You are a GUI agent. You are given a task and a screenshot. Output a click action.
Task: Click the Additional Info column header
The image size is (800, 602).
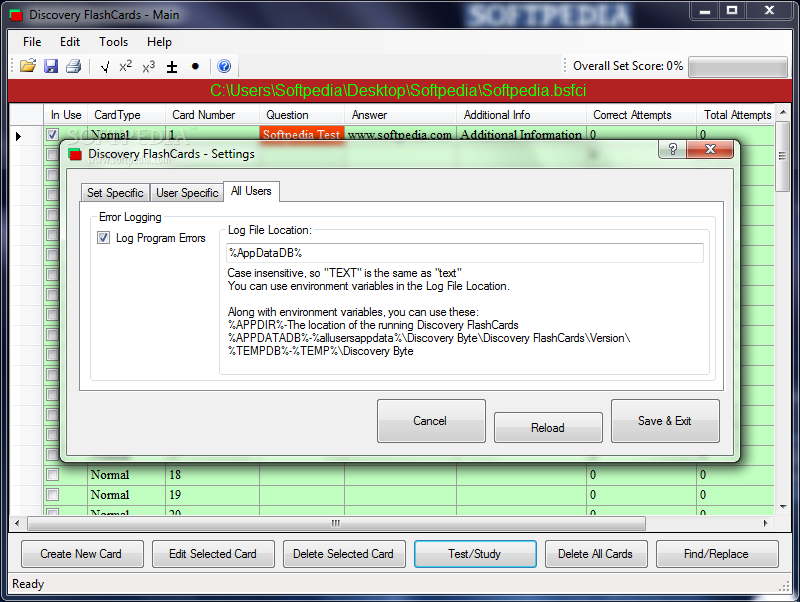[521, 115]
